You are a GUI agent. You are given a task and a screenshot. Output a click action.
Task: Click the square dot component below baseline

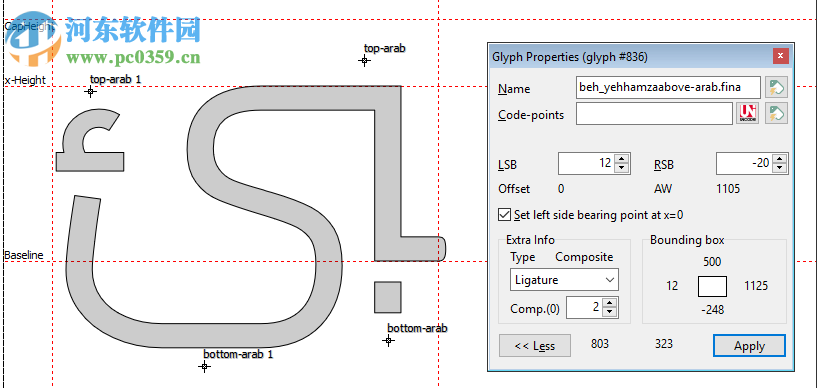pos(388,297)
